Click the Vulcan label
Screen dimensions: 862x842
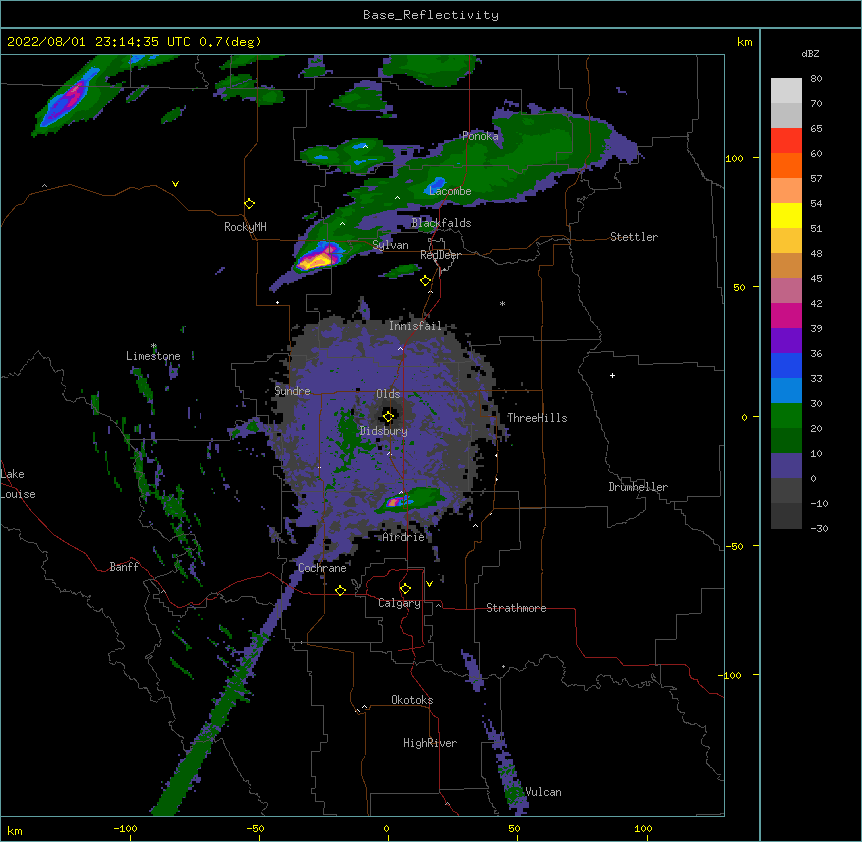point(543,792)
